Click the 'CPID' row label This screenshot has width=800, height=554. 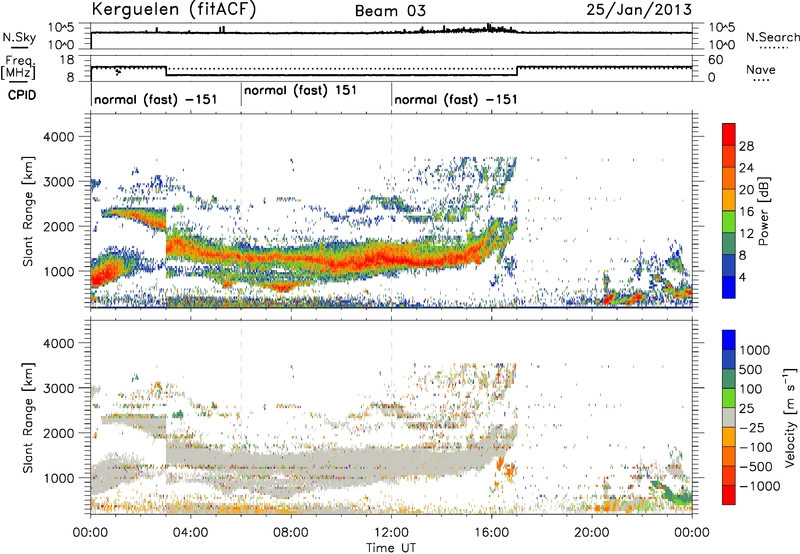[22, 95]
